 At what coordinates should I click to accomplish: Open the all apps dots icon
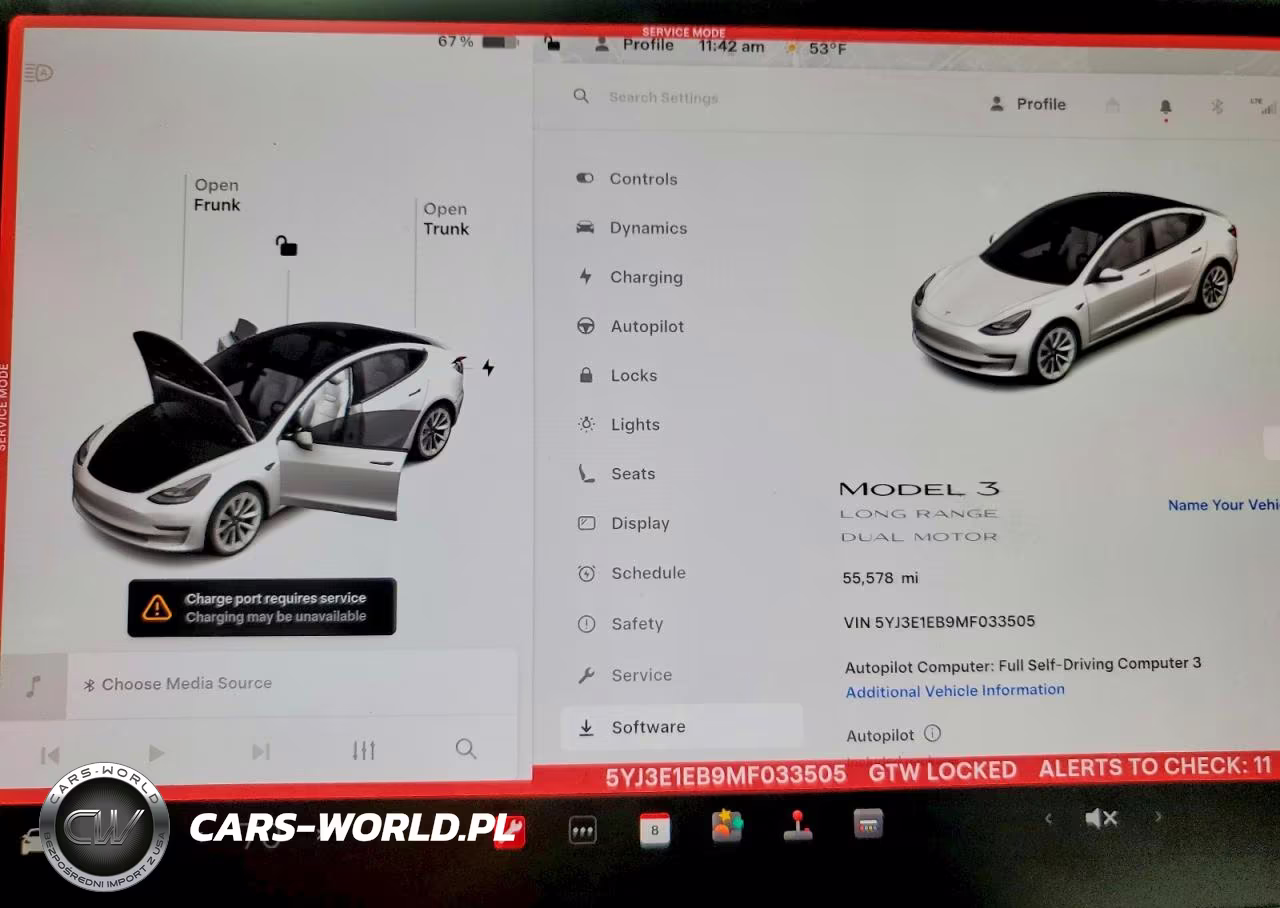(x=582, y=830)
